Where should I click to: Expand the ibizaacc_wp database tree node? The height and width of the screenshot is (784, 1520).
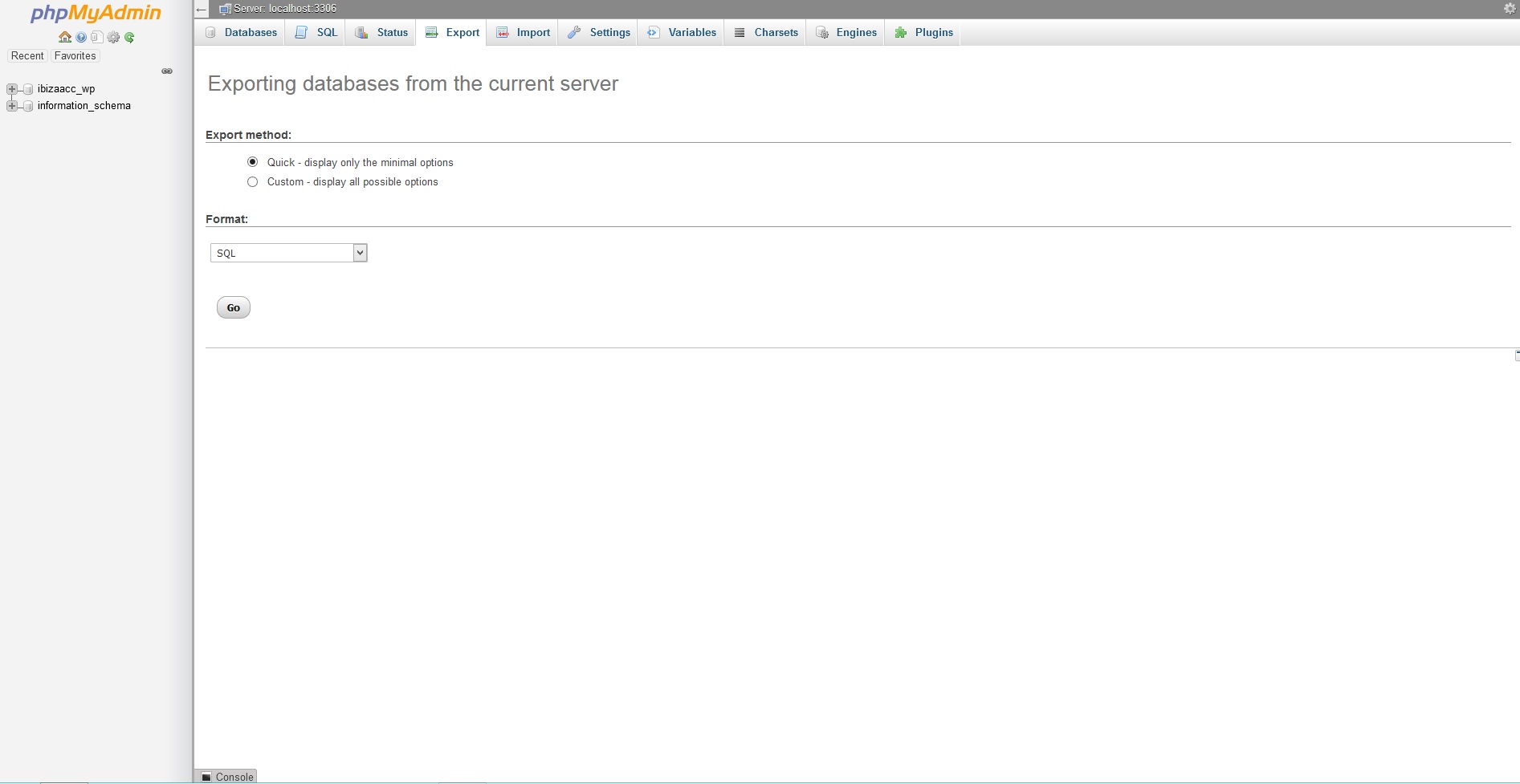coord(11,89)
